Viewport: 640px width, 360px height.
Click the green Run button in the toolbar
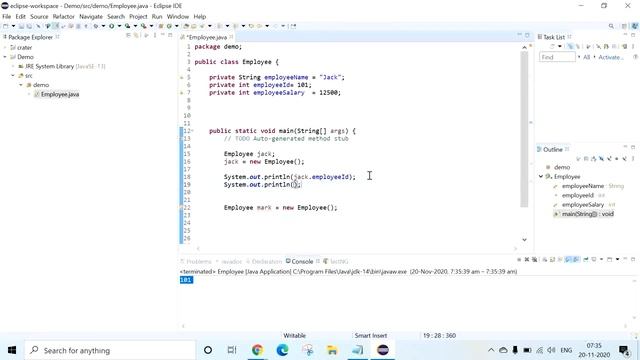[x=111, y=26]
